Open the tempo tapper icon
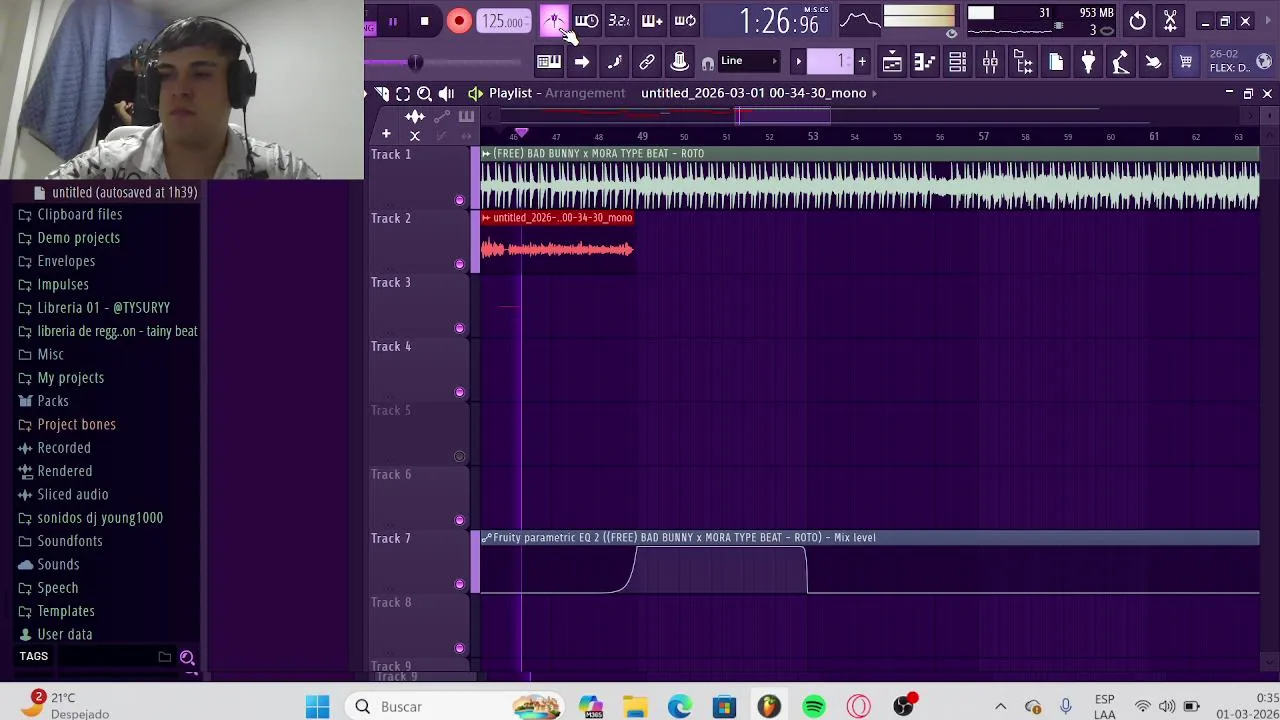 tap(1121, 62)
